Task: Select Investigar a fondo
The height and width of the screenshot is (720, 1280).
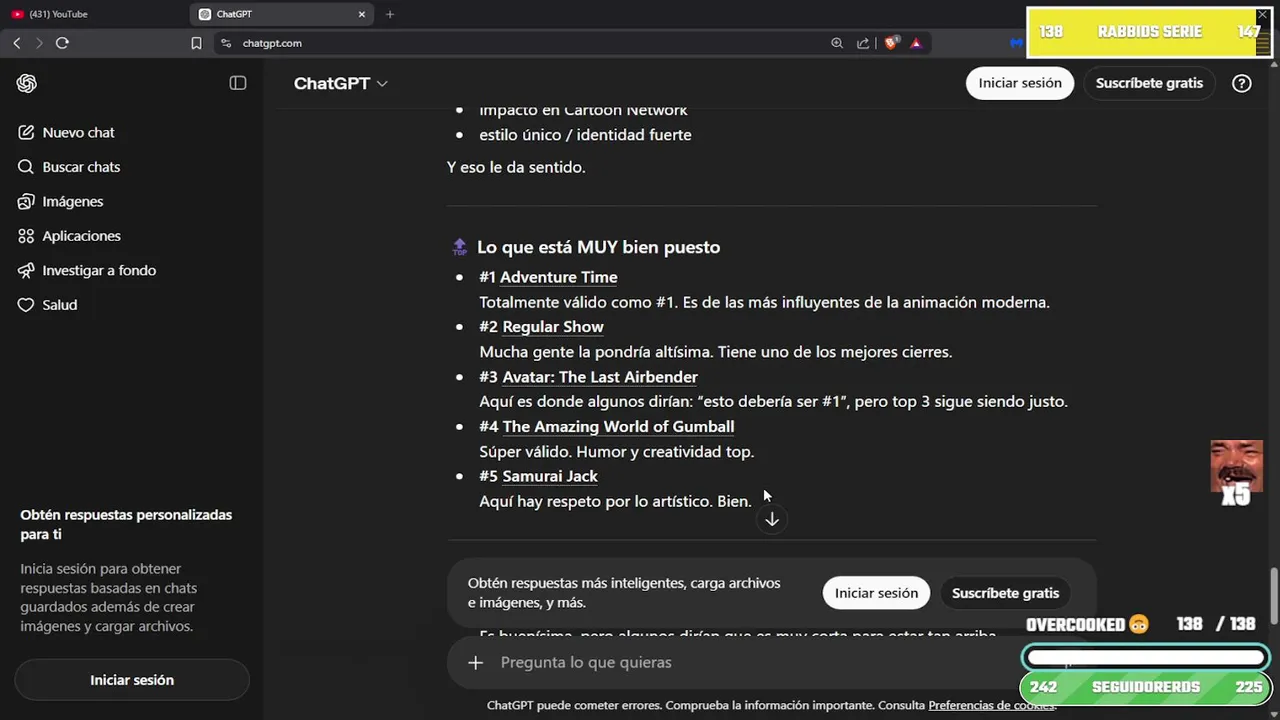Action: (99, 271)
